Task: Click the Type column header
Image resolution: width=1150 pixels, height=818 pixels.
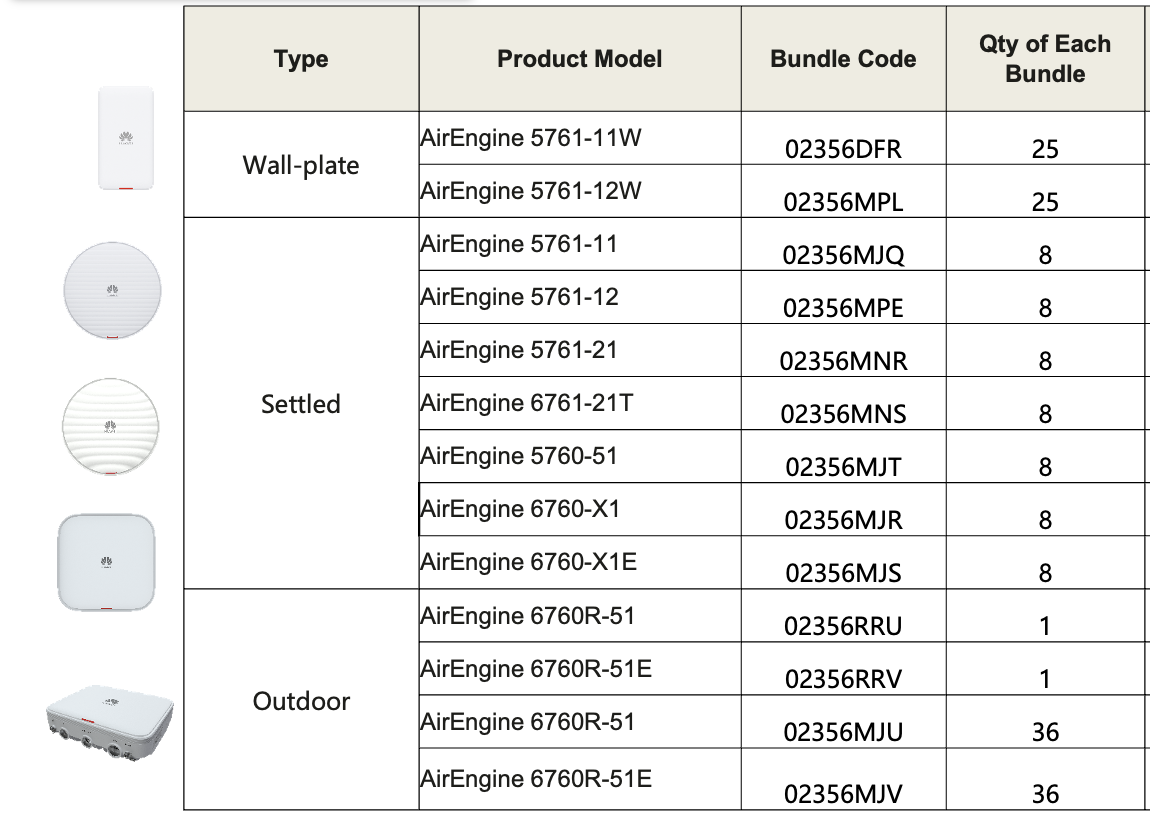Action: [301, 59]
